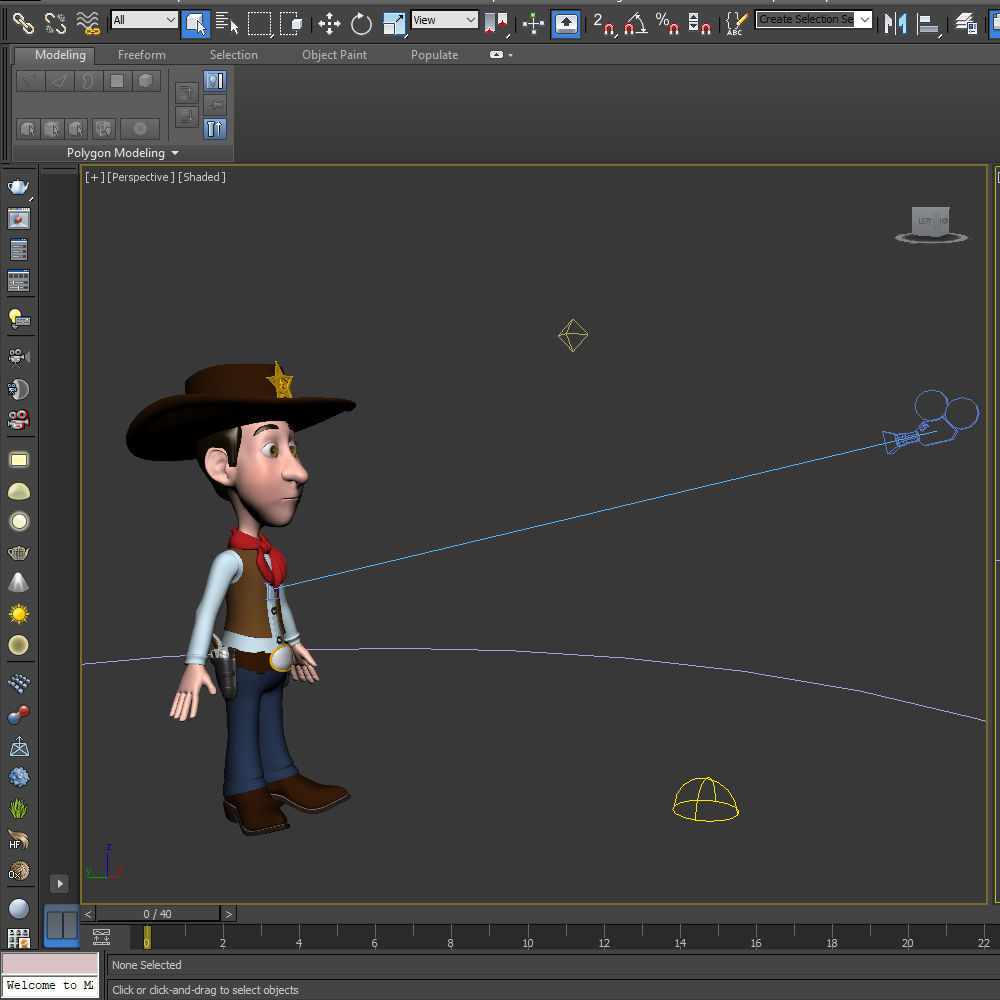
Task: Activate the Select Object tool
Action: [x=195, y=24]
